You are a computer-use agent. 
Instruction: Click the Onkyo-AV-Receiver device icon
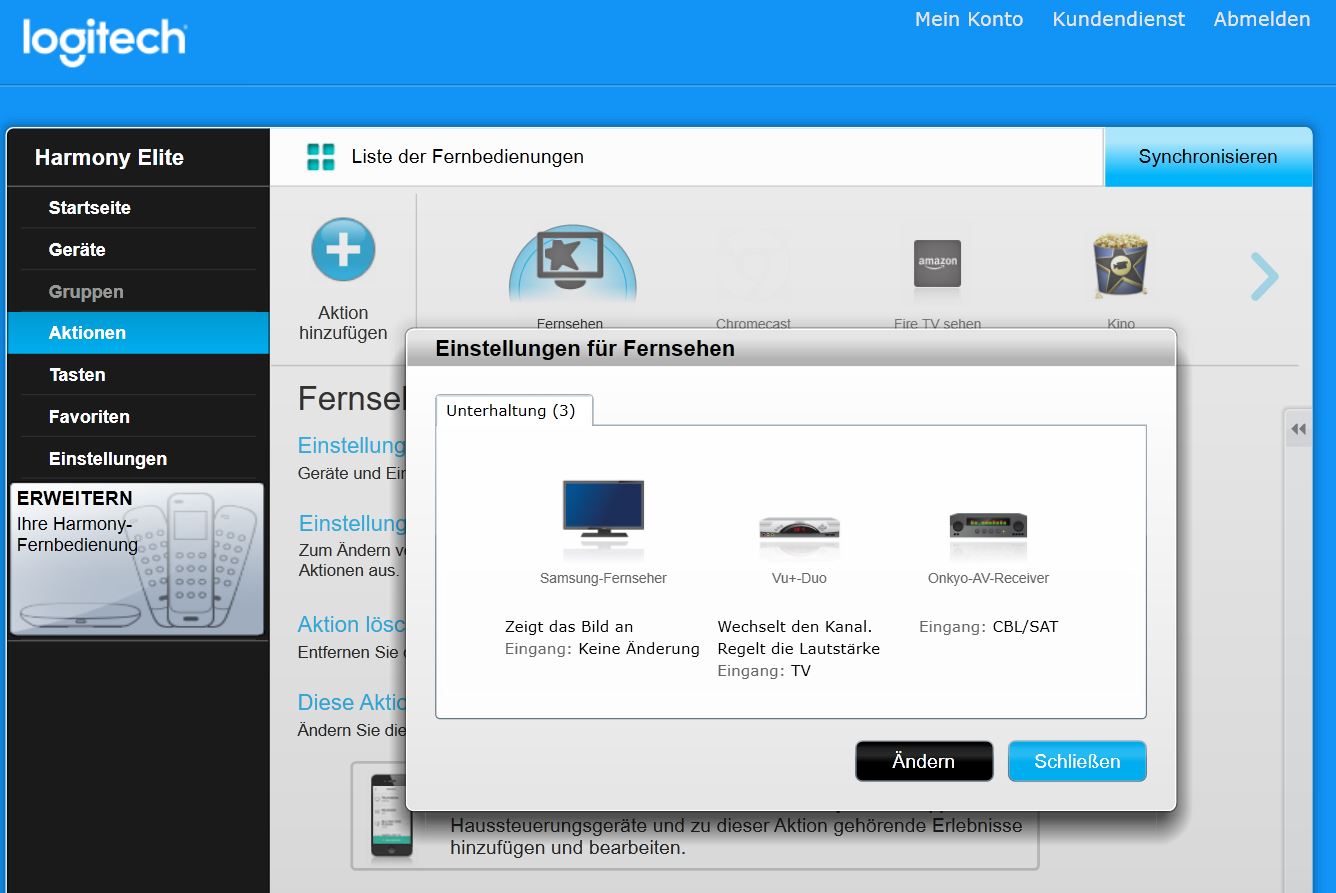(x=988, y=525)
